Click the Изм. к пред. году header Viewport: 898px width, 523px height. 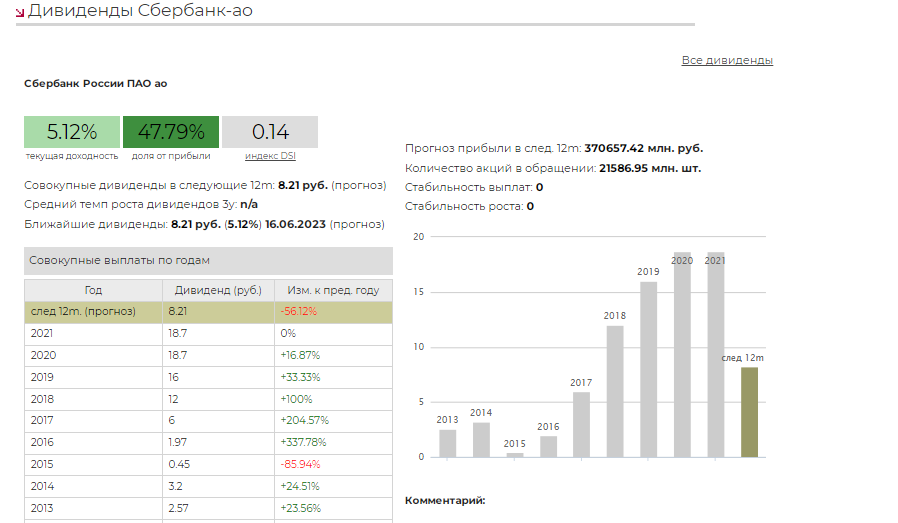tap(333, 290)
